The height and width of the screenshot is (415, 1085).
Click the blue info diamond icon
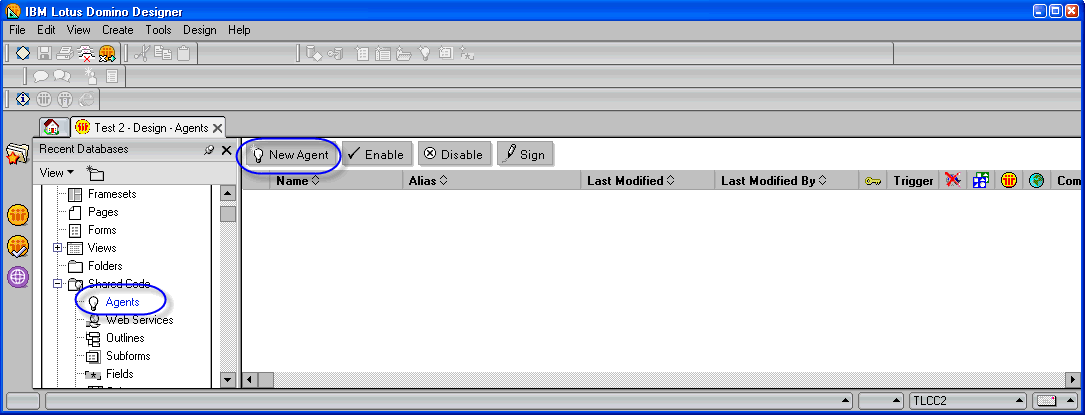[x=23, y=99]
